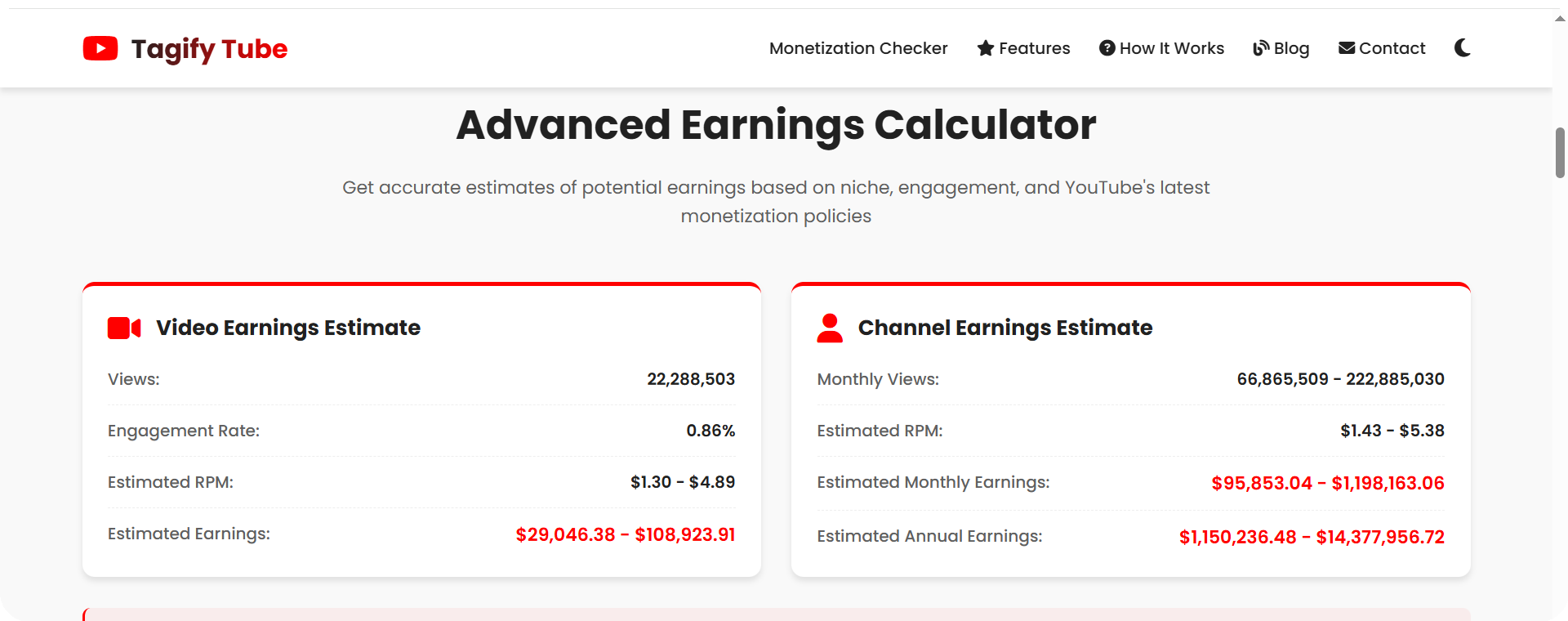The height and width of the screenshot is (621, 1568).
Task: Click the Tagify Tube logo text
Action: pos(208,48)
